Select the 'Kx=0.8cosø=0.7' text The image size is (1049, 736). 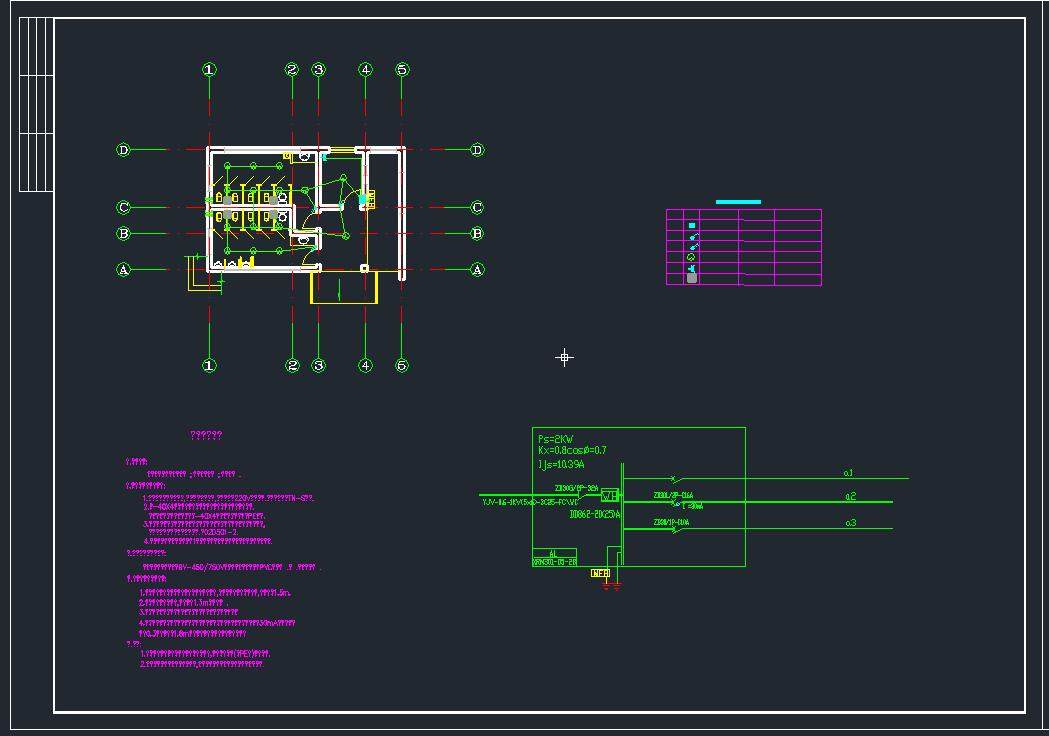572,450
